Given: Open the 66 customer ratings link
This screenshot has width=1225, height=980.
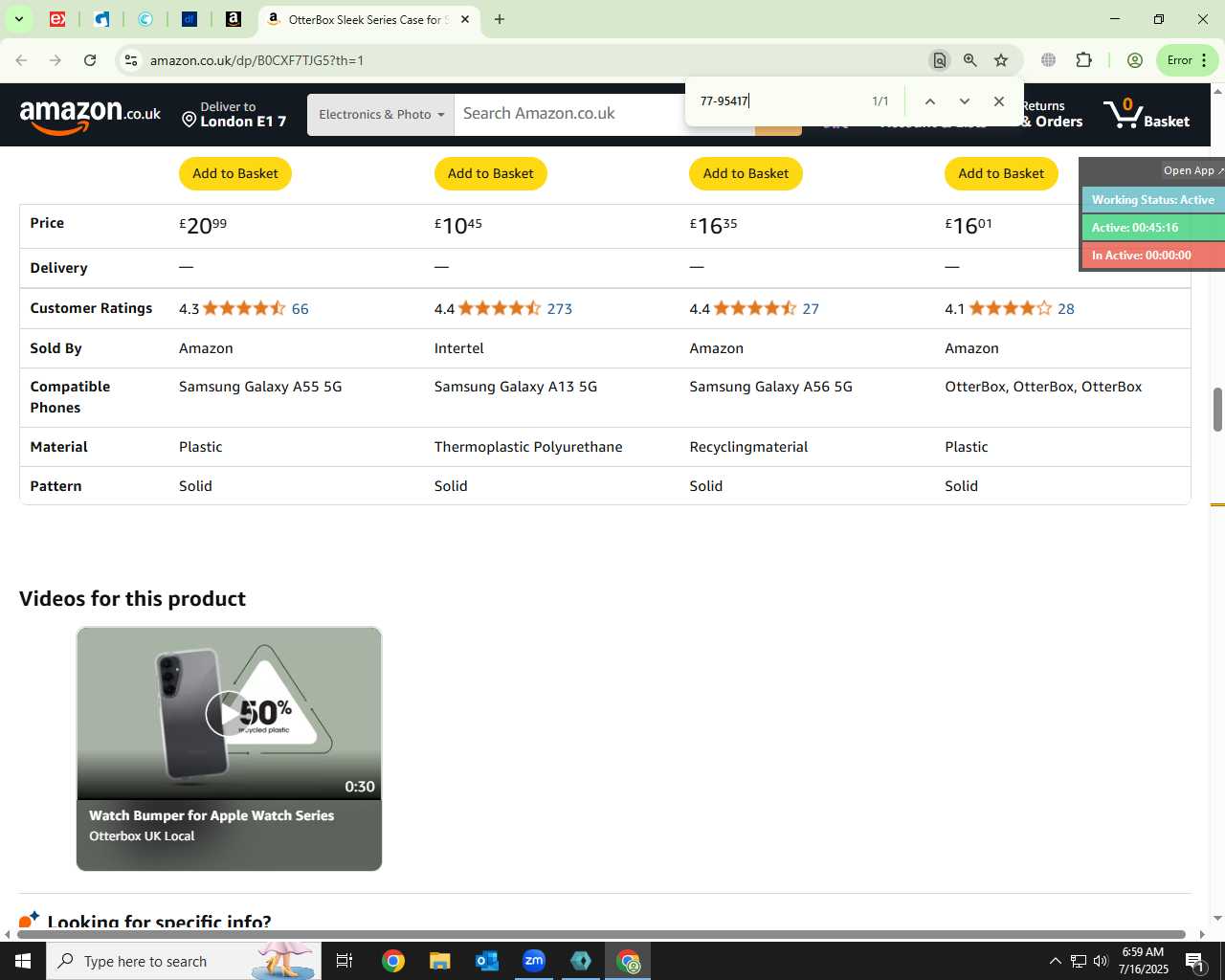Looking at the screenshot, I should pos(301,309).
